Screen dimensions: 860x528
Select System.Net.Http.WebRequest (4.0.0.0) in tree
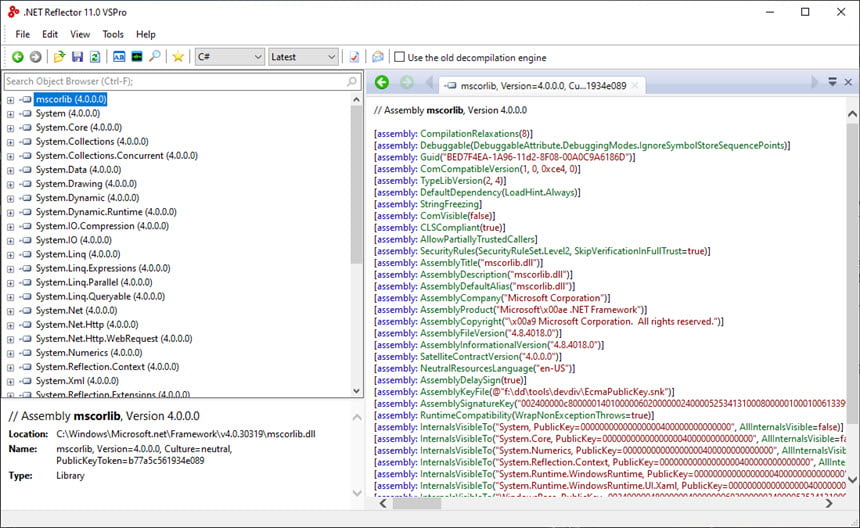pos(114,339)
